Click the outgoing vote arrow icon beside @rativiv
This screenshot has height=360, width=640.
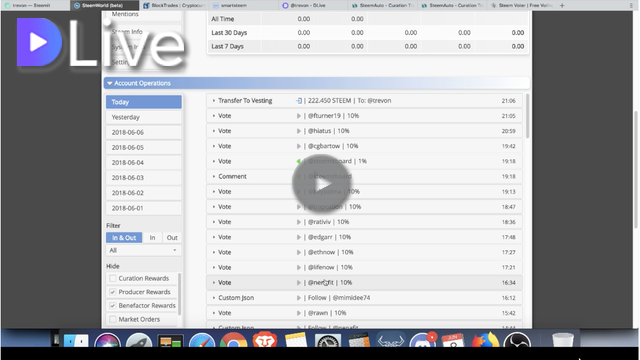click(x=299, y=222)
